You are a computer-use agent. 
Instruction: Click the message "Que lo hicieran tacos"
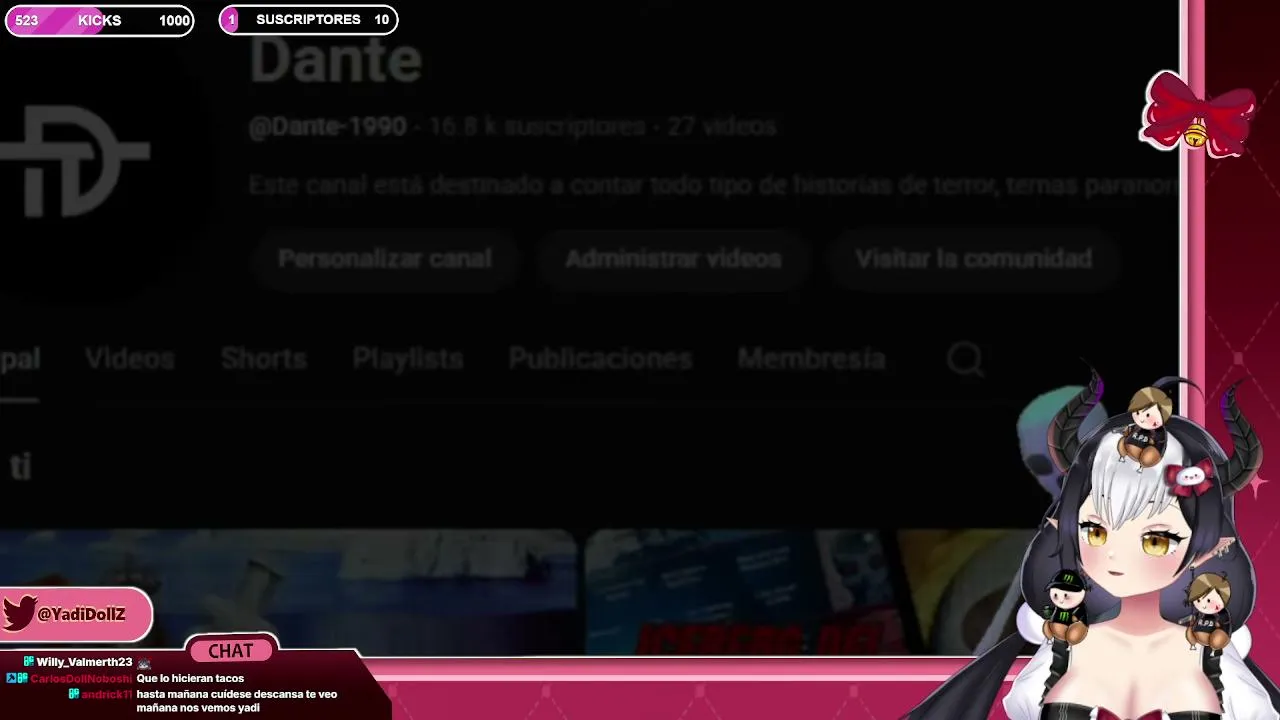point(190,678)
